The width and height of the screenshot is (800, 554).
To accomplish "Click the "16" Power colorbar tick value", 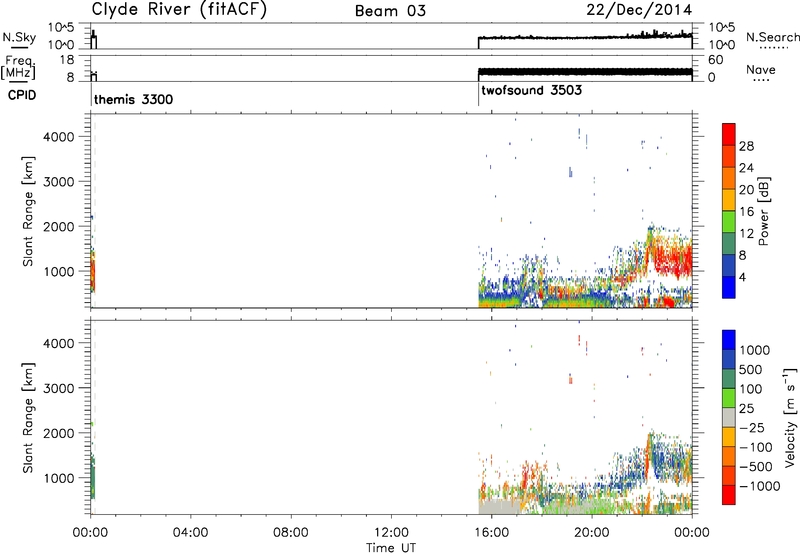I will click(746, 211).
